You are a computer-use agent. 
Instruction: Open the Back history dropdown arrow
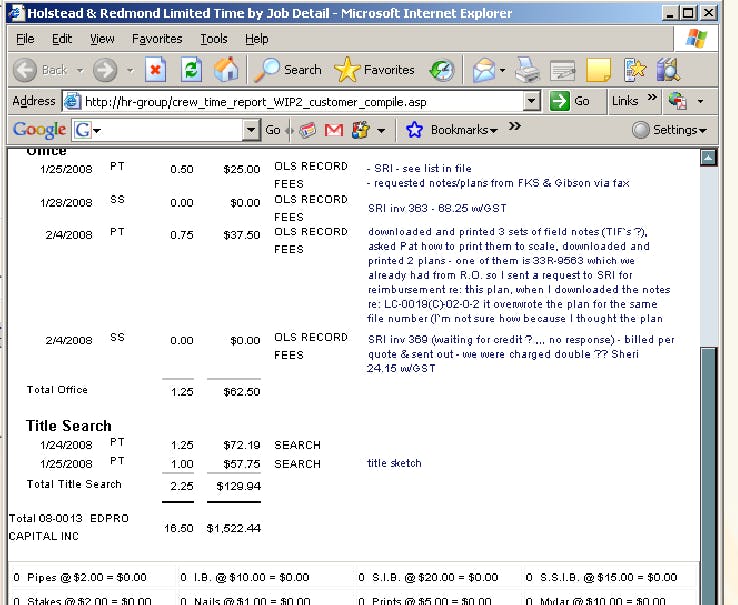(x=80, y=71)
